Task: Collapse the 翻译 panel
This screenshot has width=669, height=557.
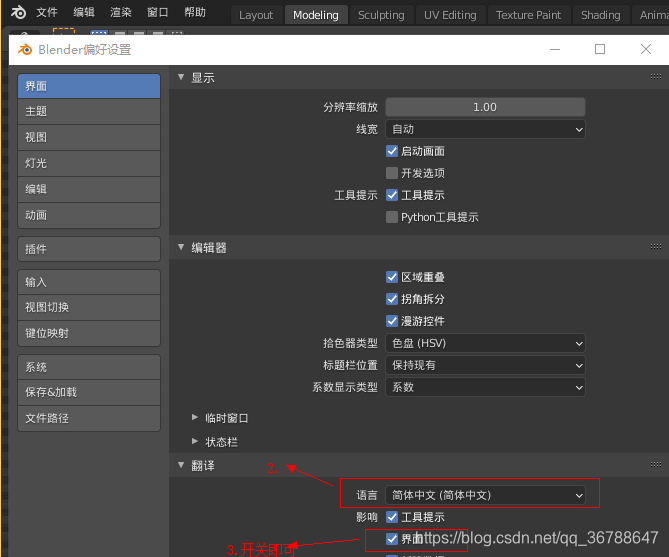Action: [181, 465]
